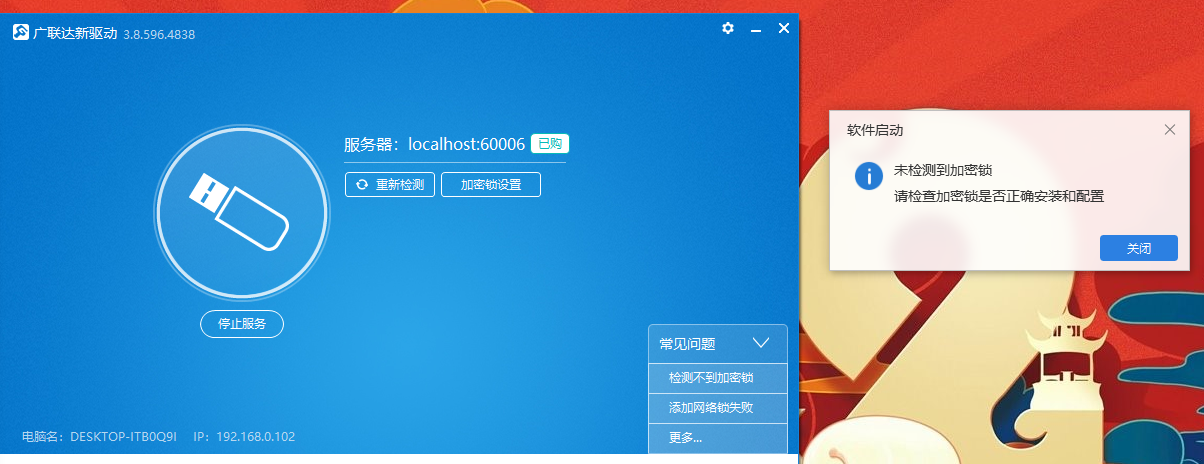
Task: Click 请检查加密锁是否正确安装和配置 text
Action: pyautogui.click(x=999, y=196)
